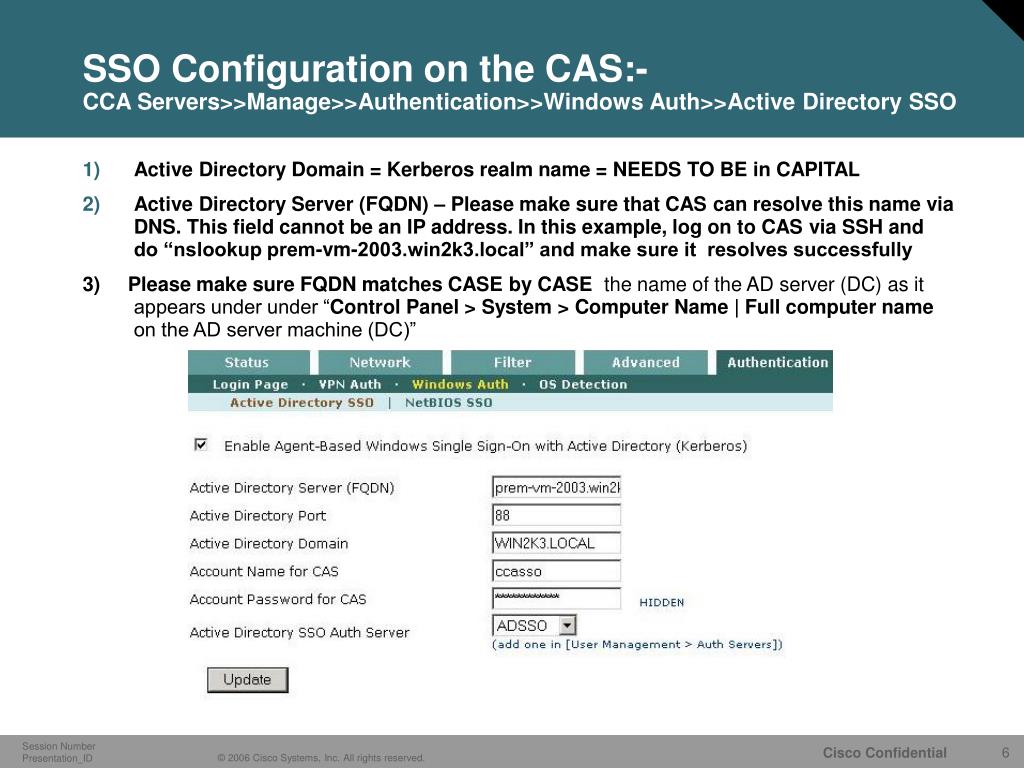Click the Update button

pos(248,680)
